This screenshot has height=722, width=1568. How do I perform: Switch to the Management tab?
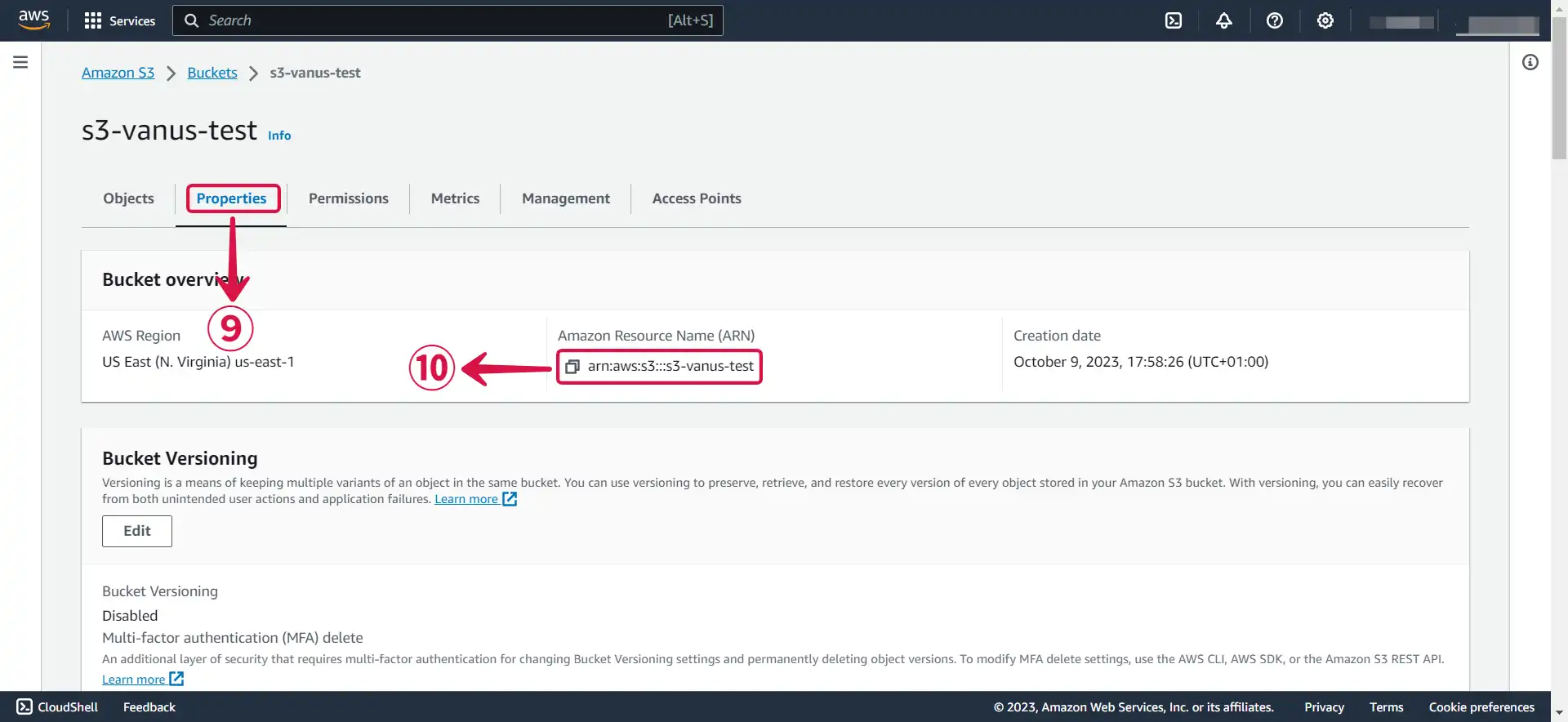566,198
